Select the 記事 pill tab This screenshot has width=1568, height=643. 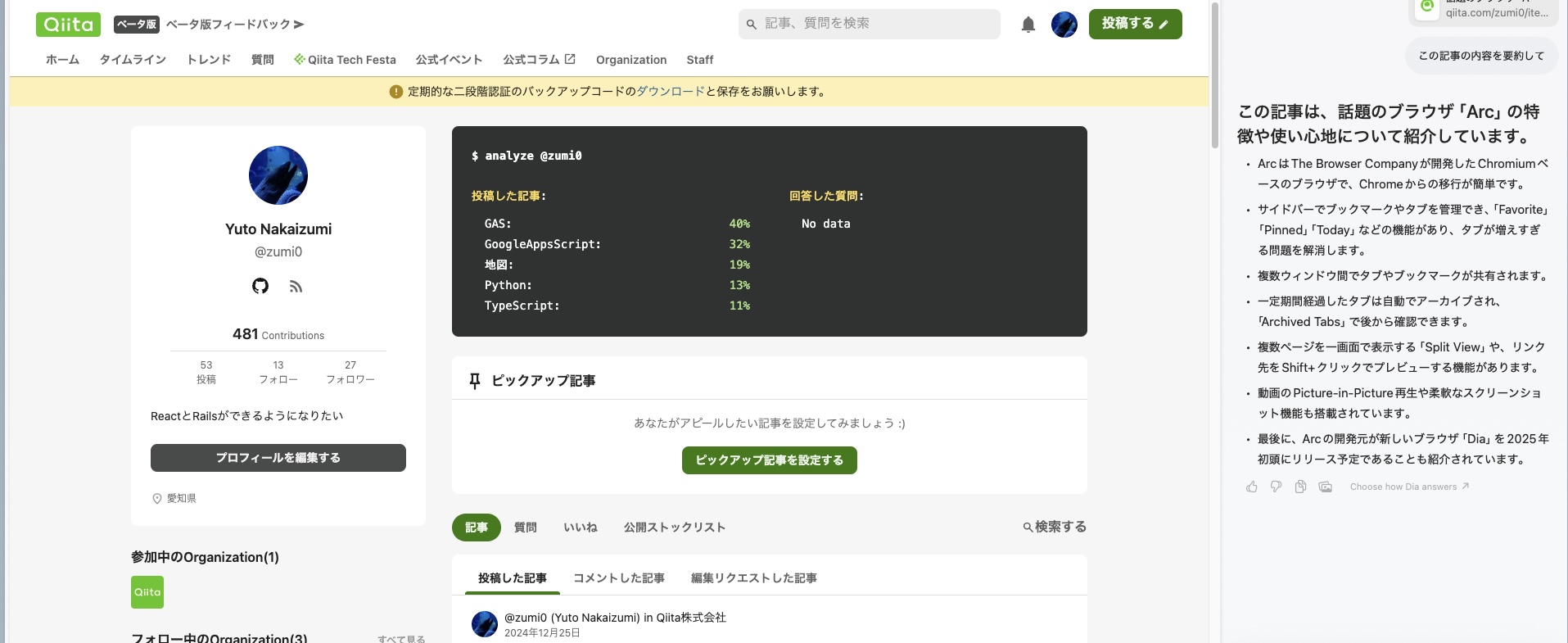point(477,528)
